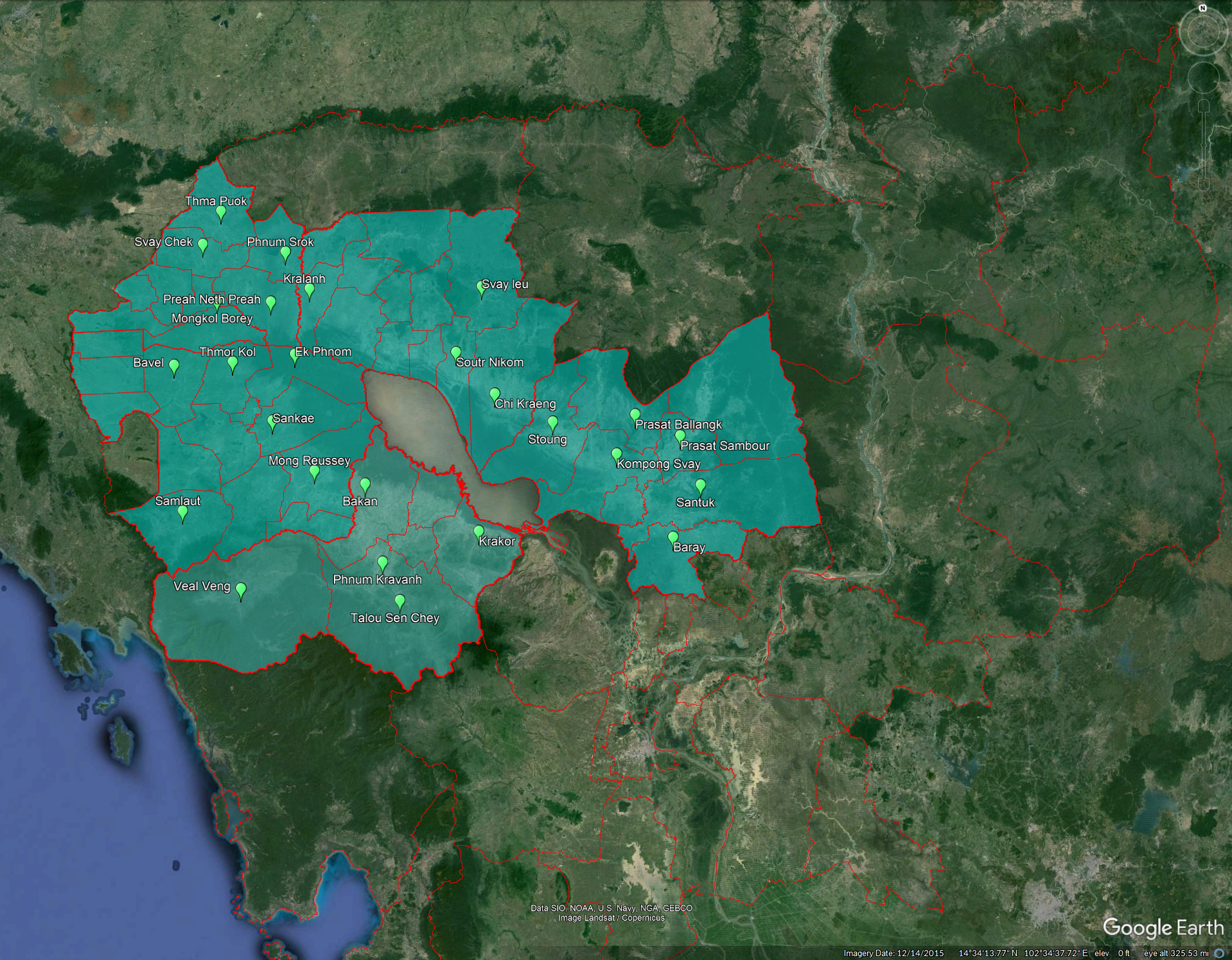Click the streaming indicator circle in status bar
This screenshot has height=960, width=1232.
(1219, 954)
